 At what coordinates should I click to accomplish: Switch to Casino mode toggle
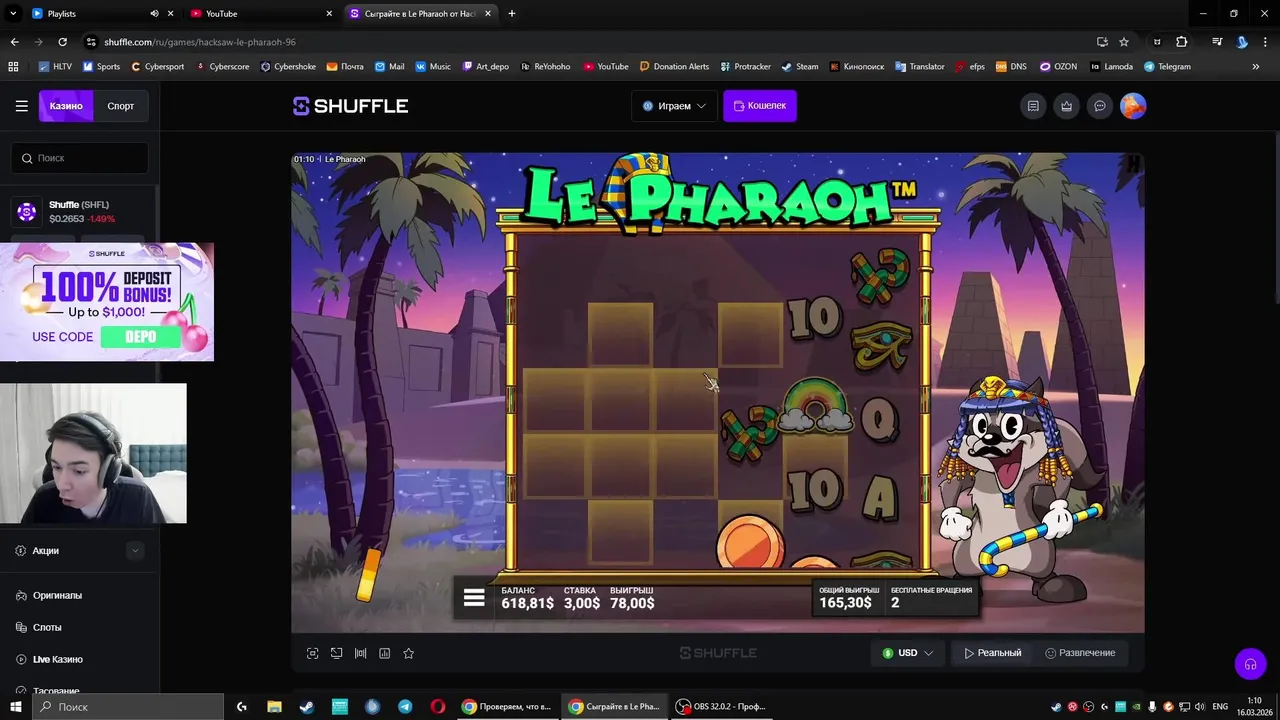66,106
